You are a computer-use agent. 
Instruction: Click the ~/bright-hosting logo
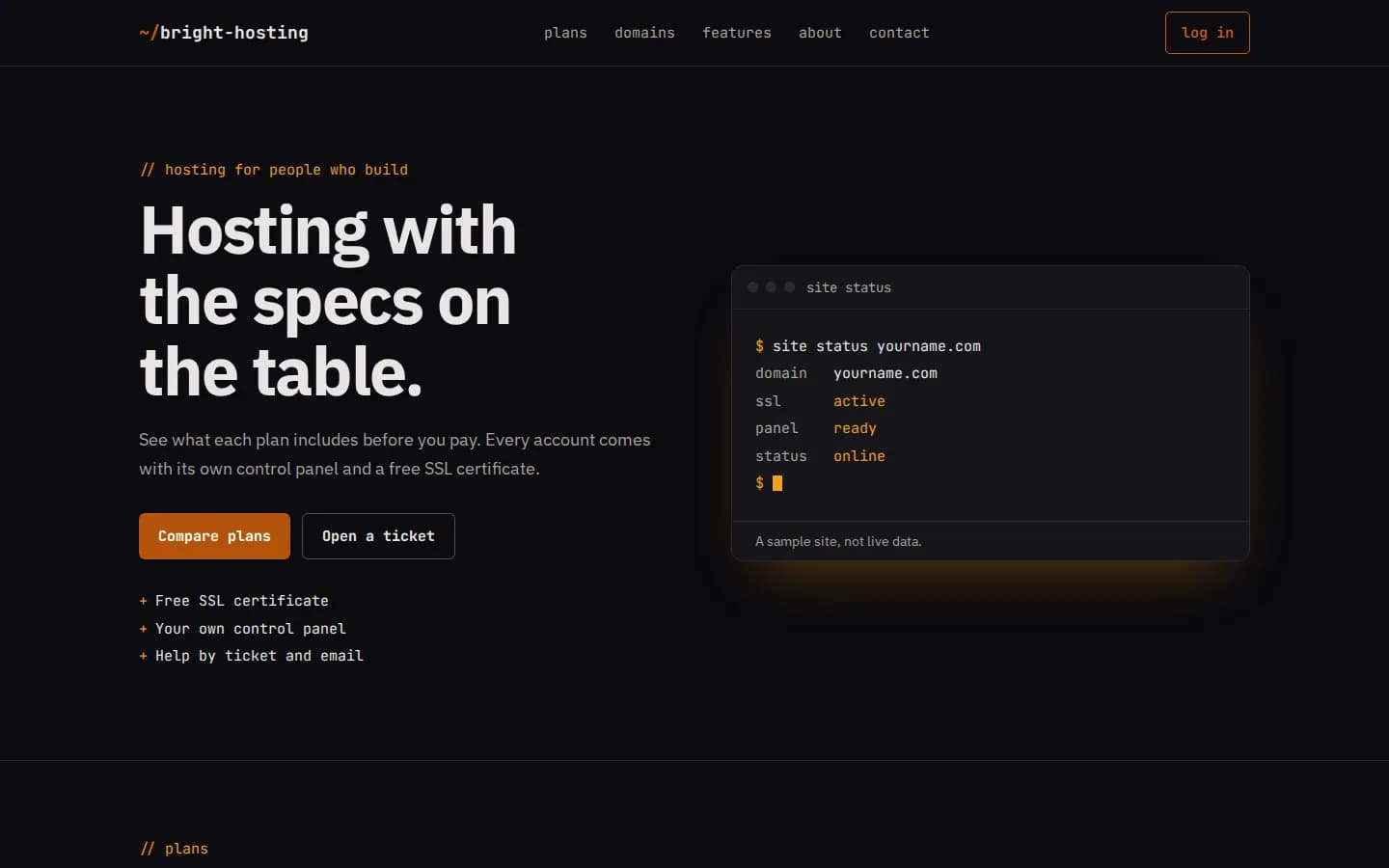pyautogui.click(x=224, y=33)
